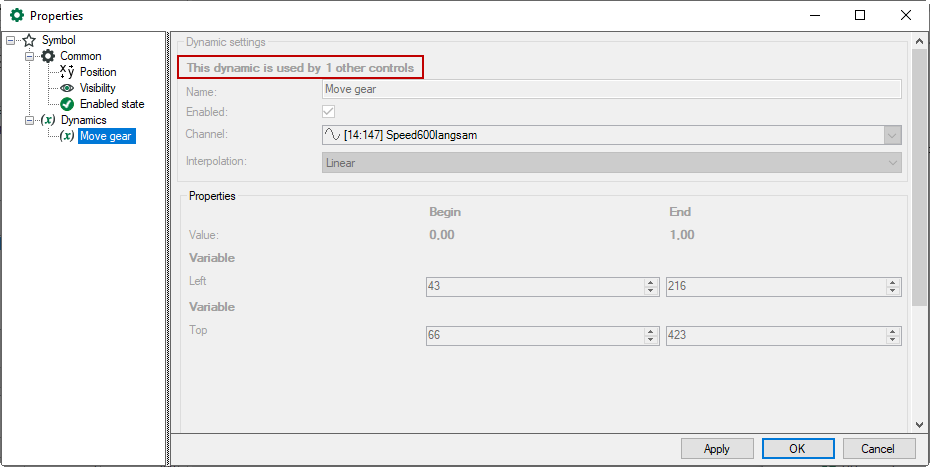The image size is (930, 467).
Task: Click the Dynamic settings group title
Action: (x=226, y=42)
